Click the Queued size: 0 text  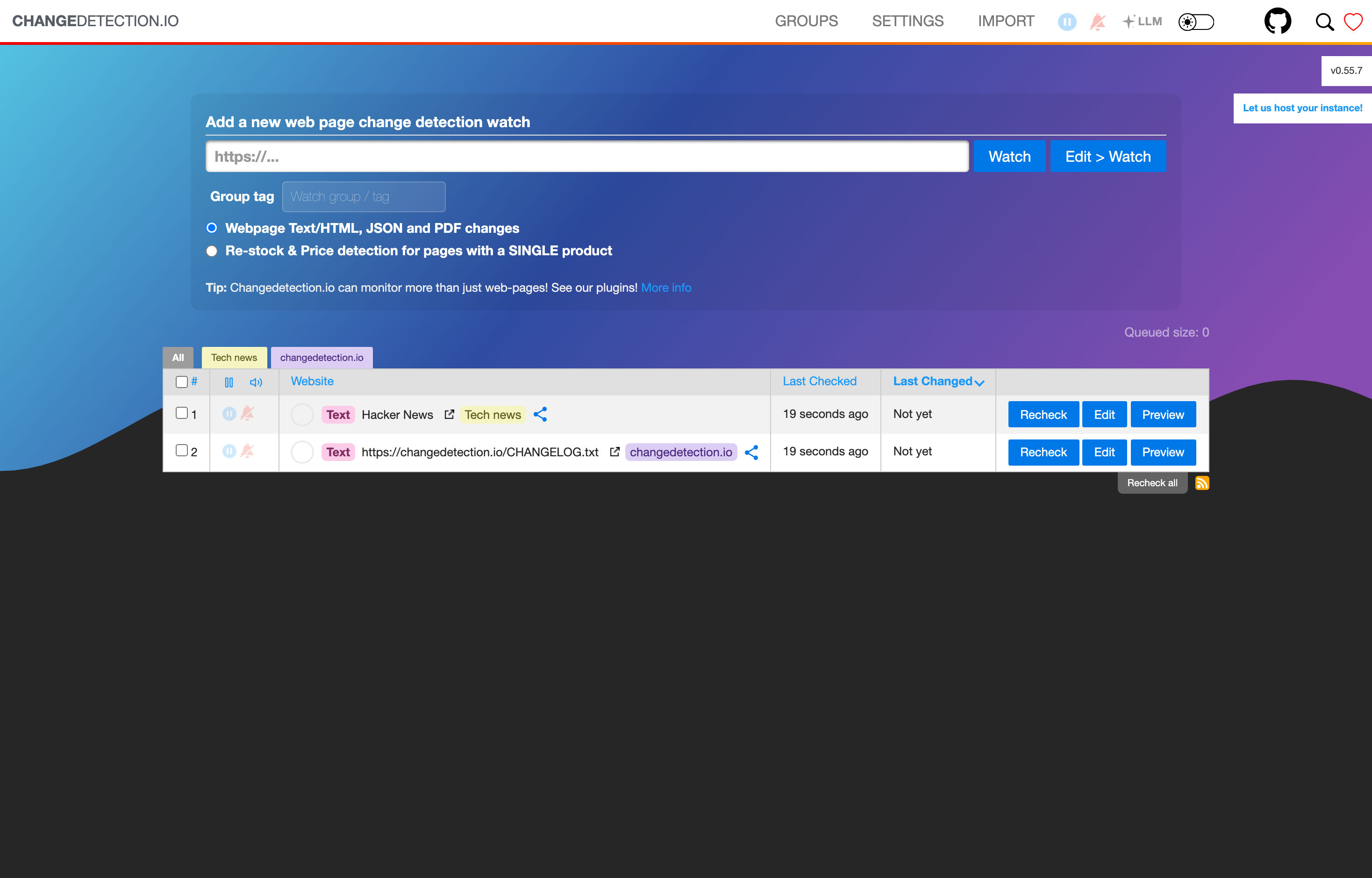click(x=1166, y=332)
